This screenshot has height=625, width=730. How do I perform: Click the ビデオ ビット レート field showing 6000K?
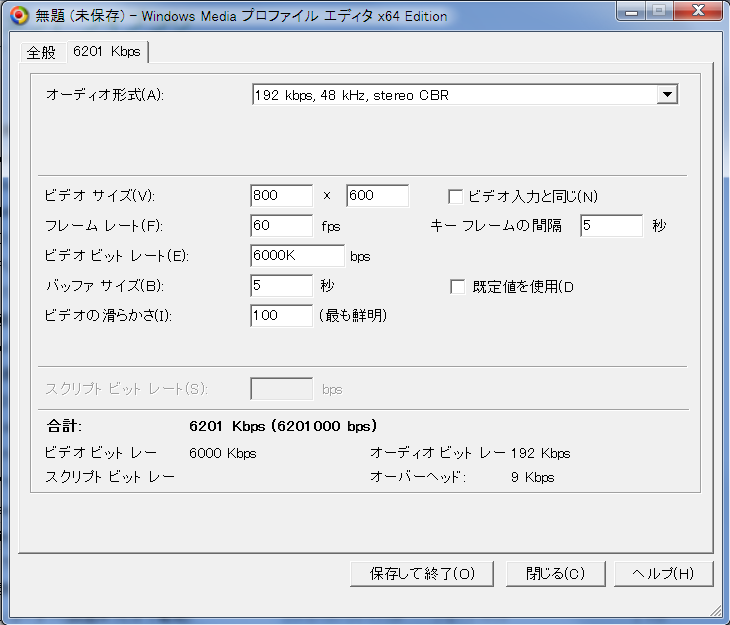coord(297,256)
